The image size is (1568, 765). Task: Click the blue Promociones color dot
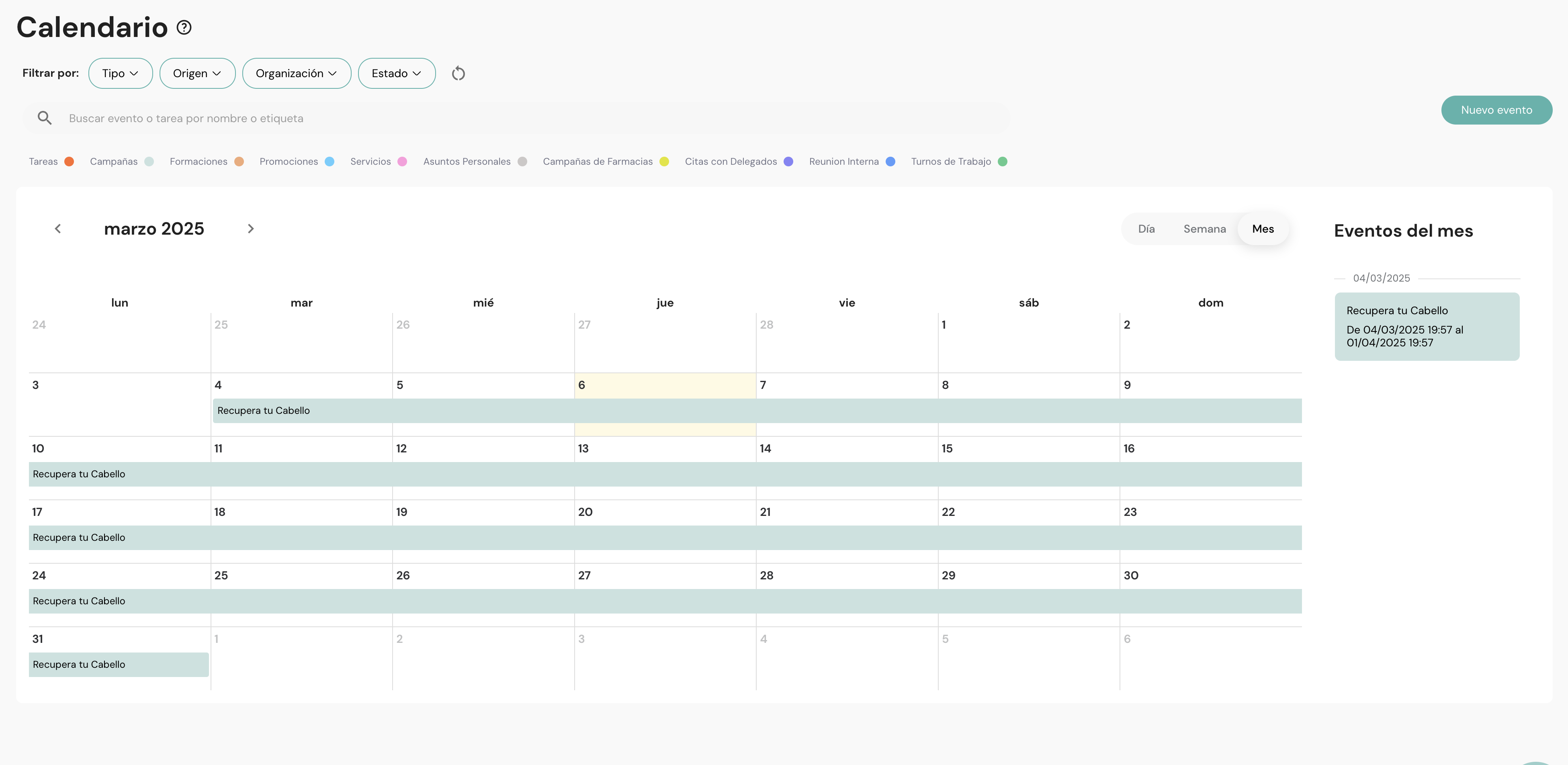[330, 161]
